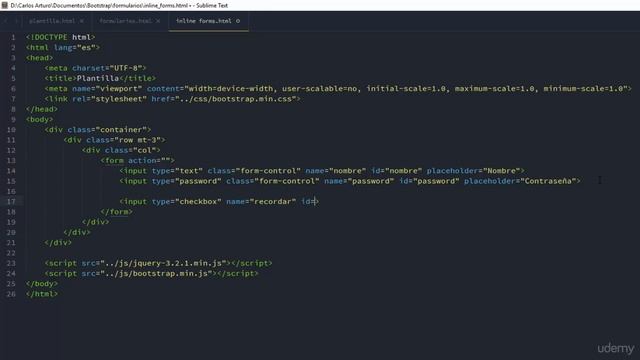The image size is (640, 360).
Task: Click line number 26 in the gutter
Action: (x=11, y=294)
